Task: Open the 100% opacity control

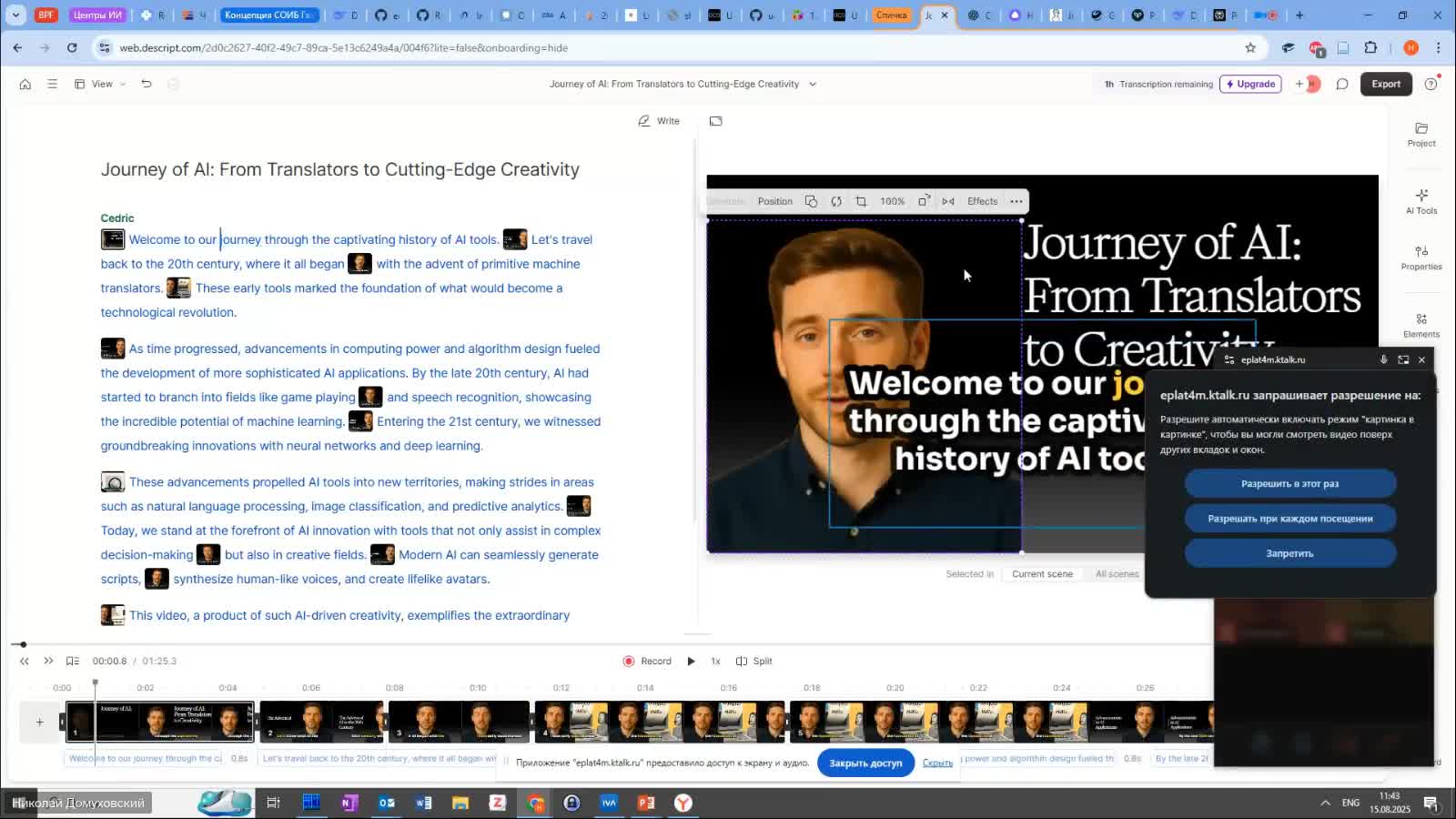Action: click(x=892, y=201)
